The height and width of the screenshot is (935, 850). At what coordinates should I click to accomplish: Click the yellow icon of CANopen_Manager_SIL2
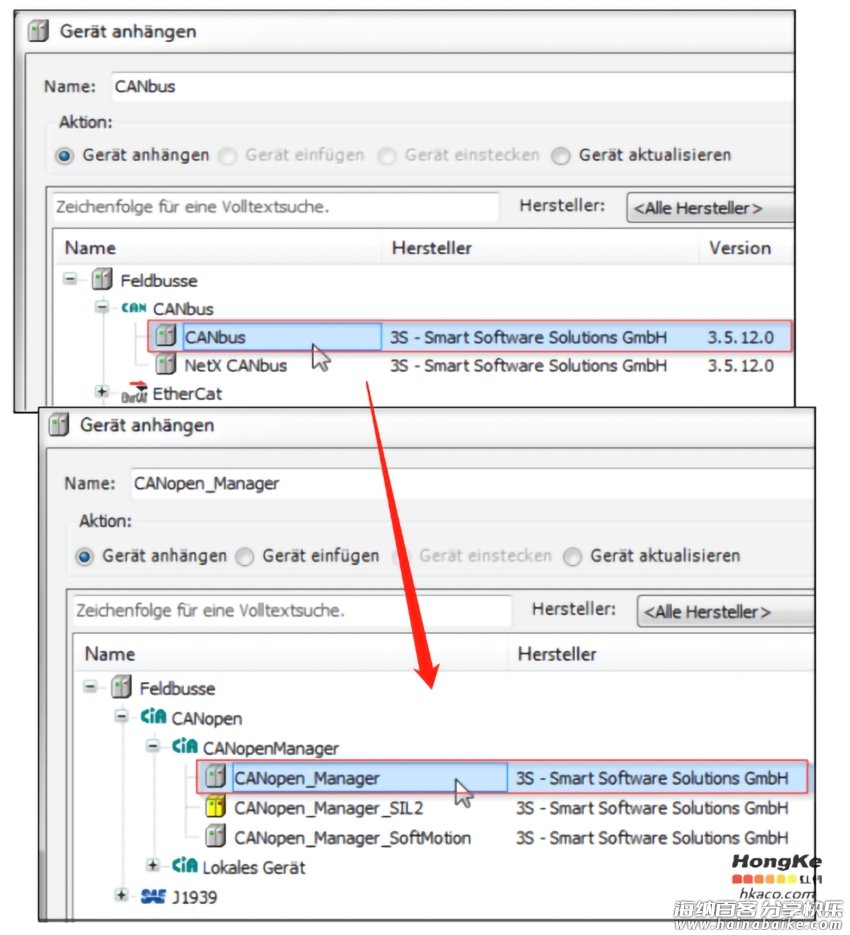(x=215, y=807)
